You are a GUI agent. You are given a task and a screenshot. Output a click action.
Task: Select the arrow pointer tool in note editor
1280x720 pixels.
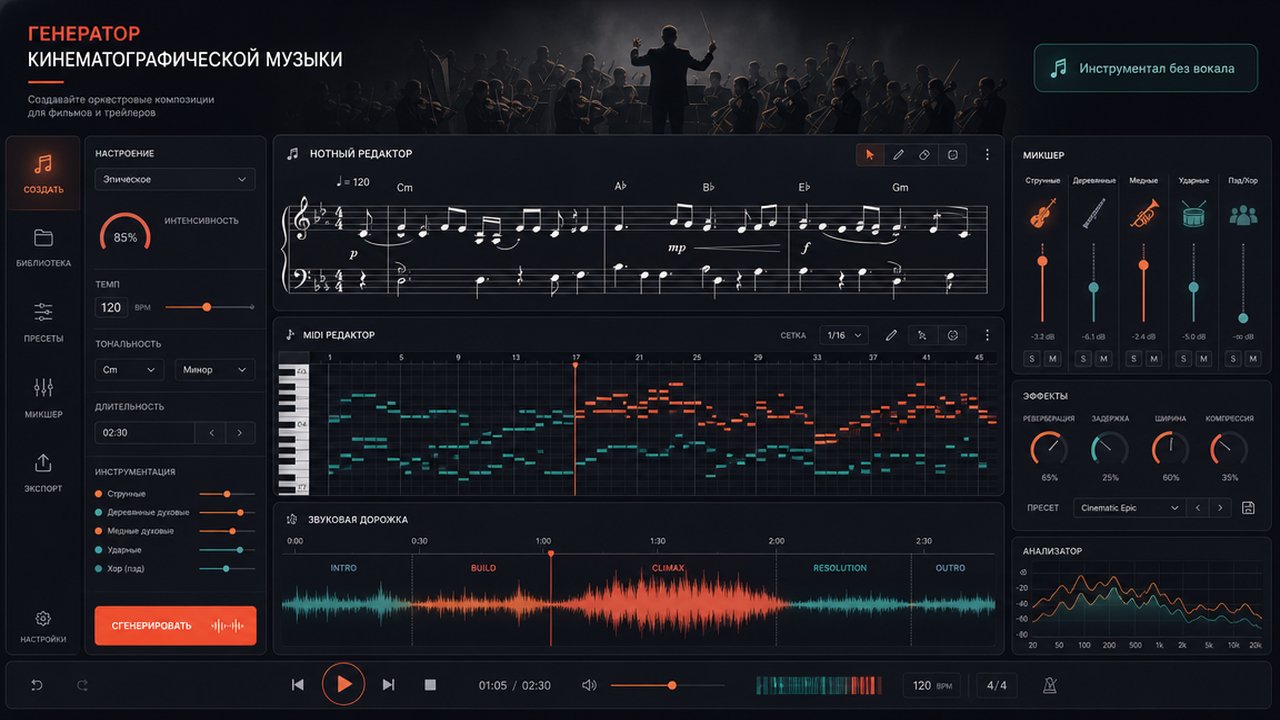(870, 154)
